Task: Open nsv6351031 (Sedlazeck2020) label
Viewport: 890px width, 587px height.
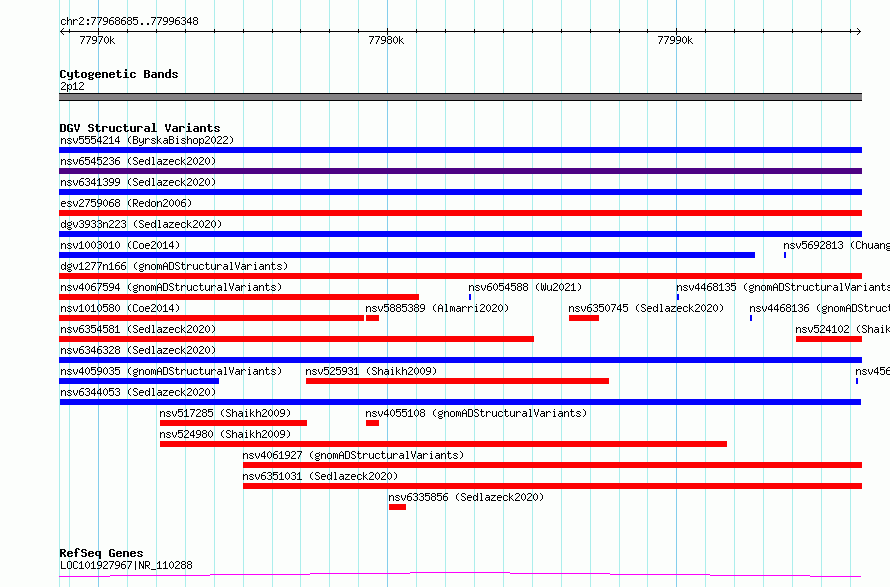Action: 320,476
